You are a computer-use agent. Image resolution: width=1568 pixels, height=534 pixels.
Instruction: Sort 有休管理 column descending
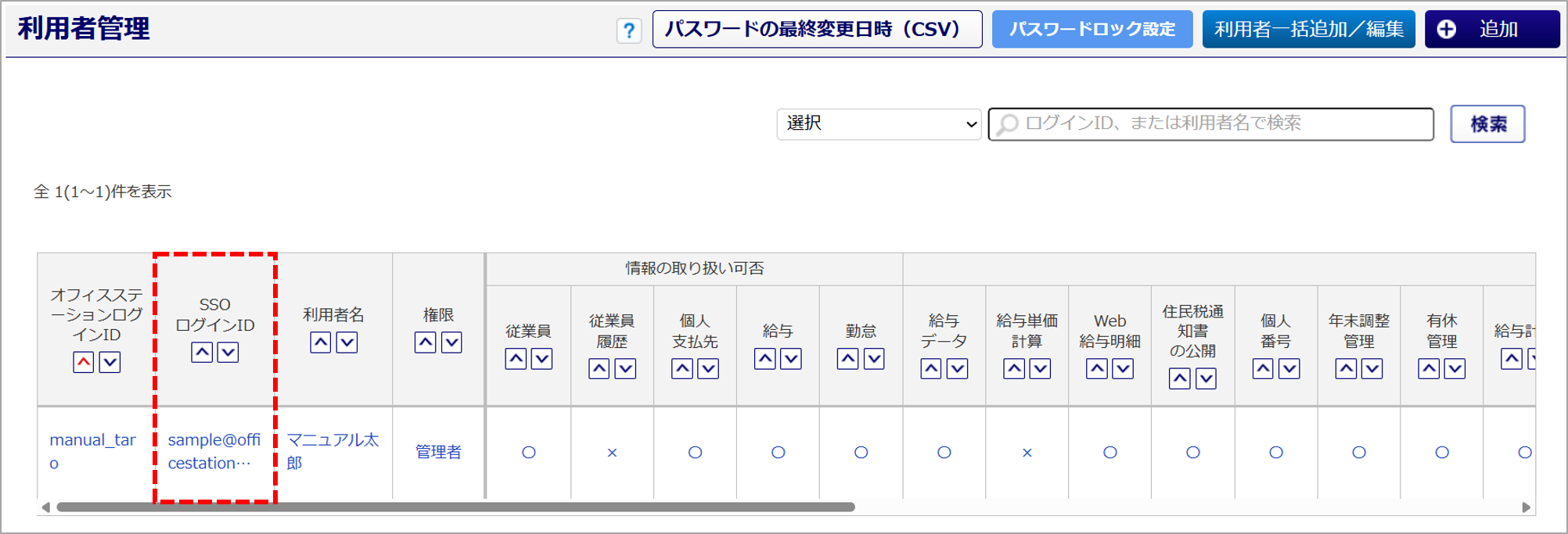point(1454,369)
